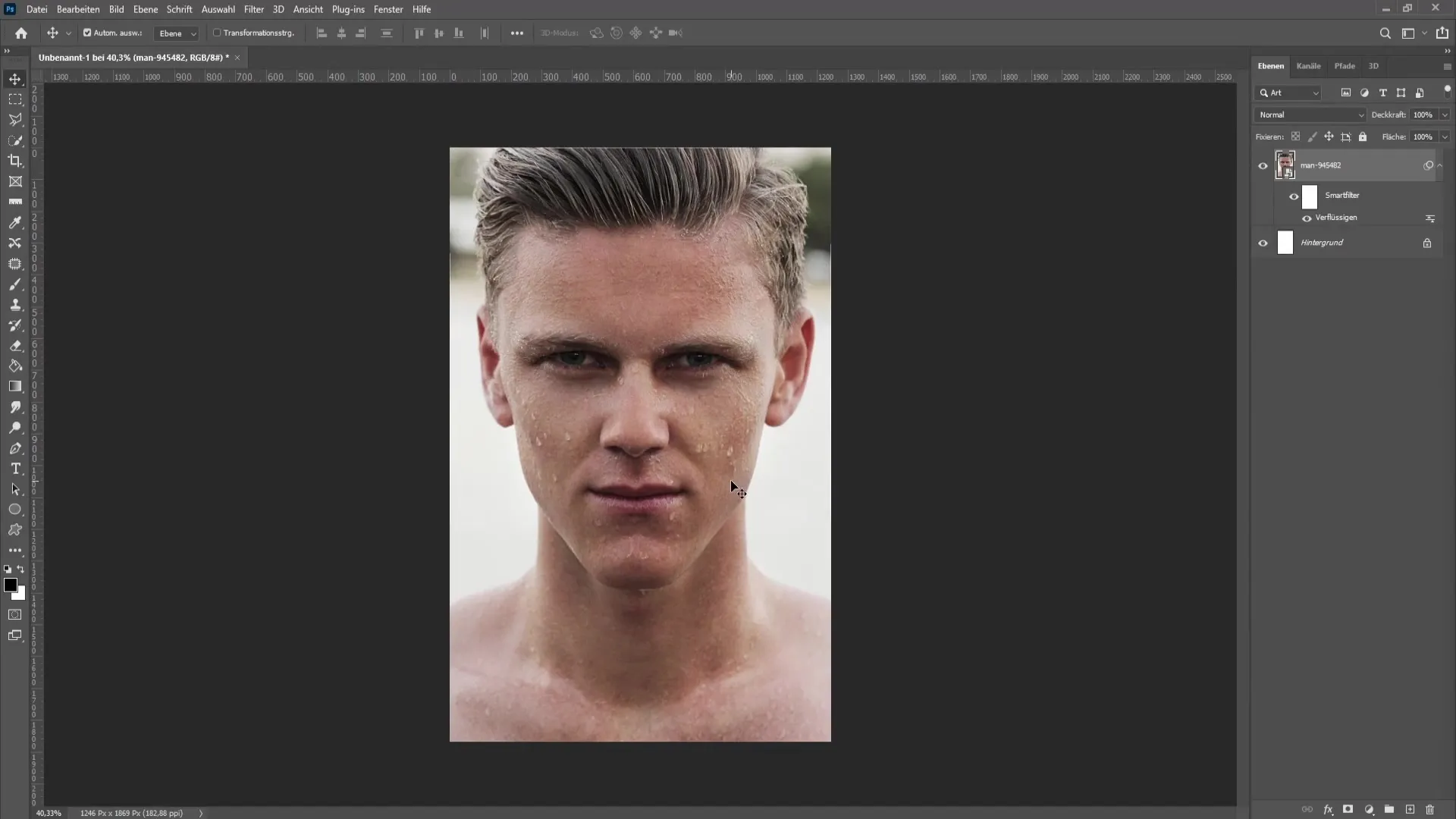Click the man-945482 layer thumbnail
1456x819 pixels.
(x=1285, y=165)
